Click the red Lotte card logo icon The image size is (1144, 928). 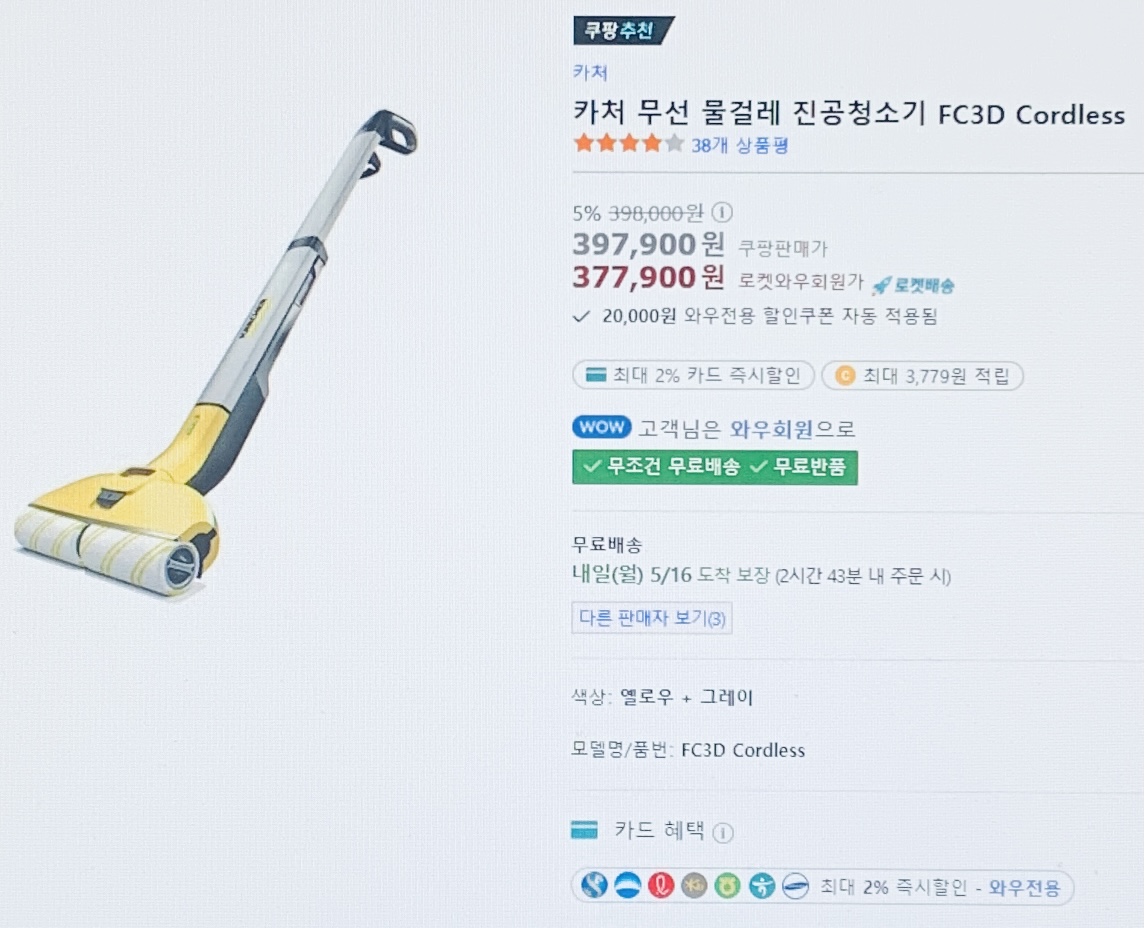coord(661,886)
